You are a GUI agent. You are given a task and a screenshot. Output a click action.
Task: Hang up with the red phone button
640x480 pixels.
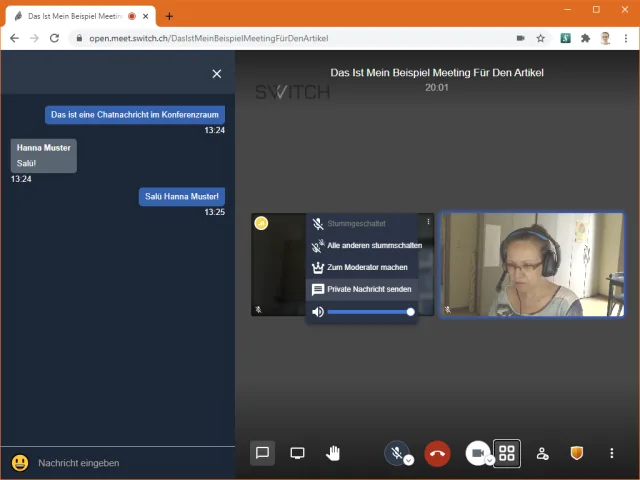click(437, 454)
